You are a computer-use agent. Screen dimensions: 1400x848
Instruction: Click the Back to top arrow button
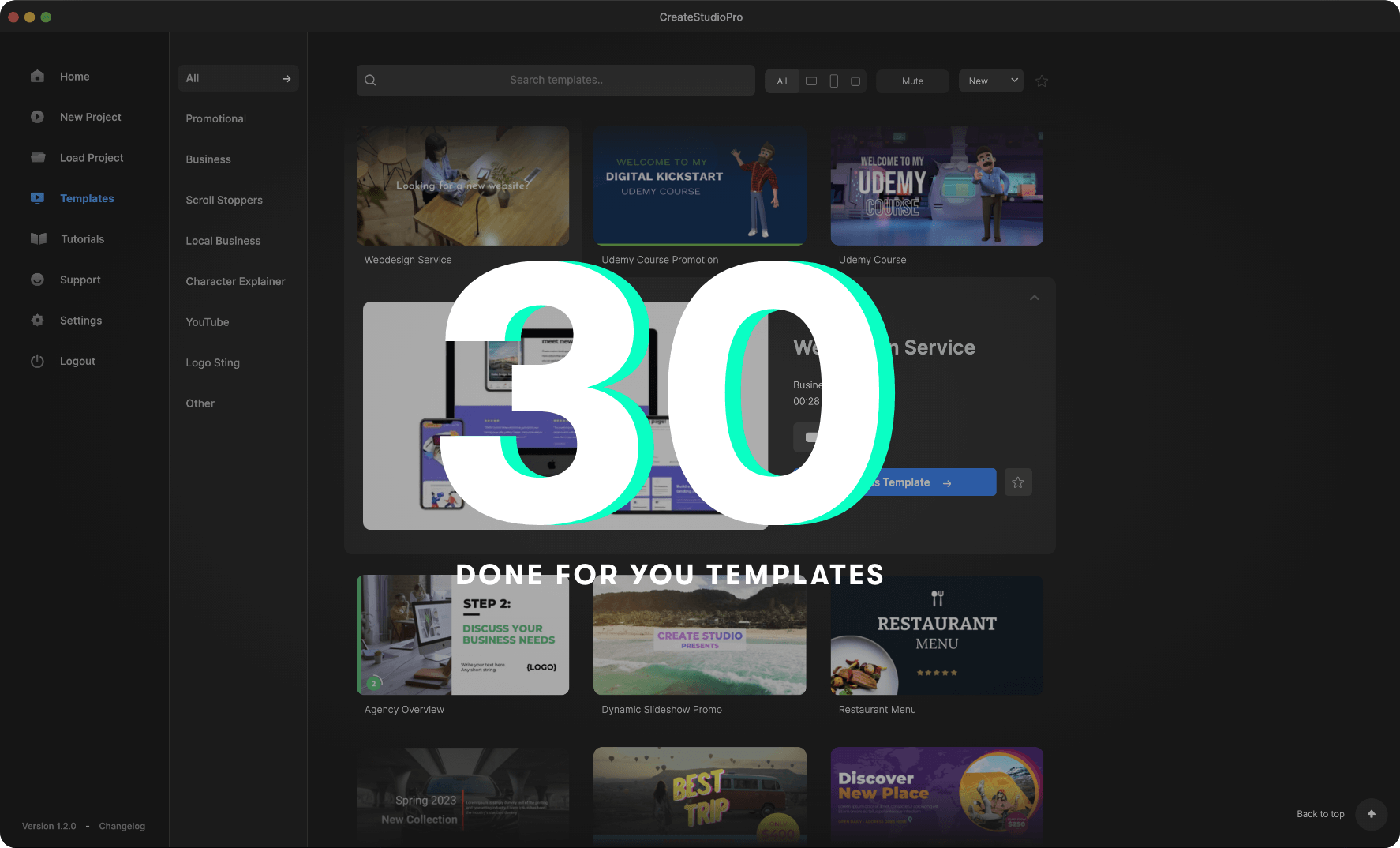(1371, 814)
